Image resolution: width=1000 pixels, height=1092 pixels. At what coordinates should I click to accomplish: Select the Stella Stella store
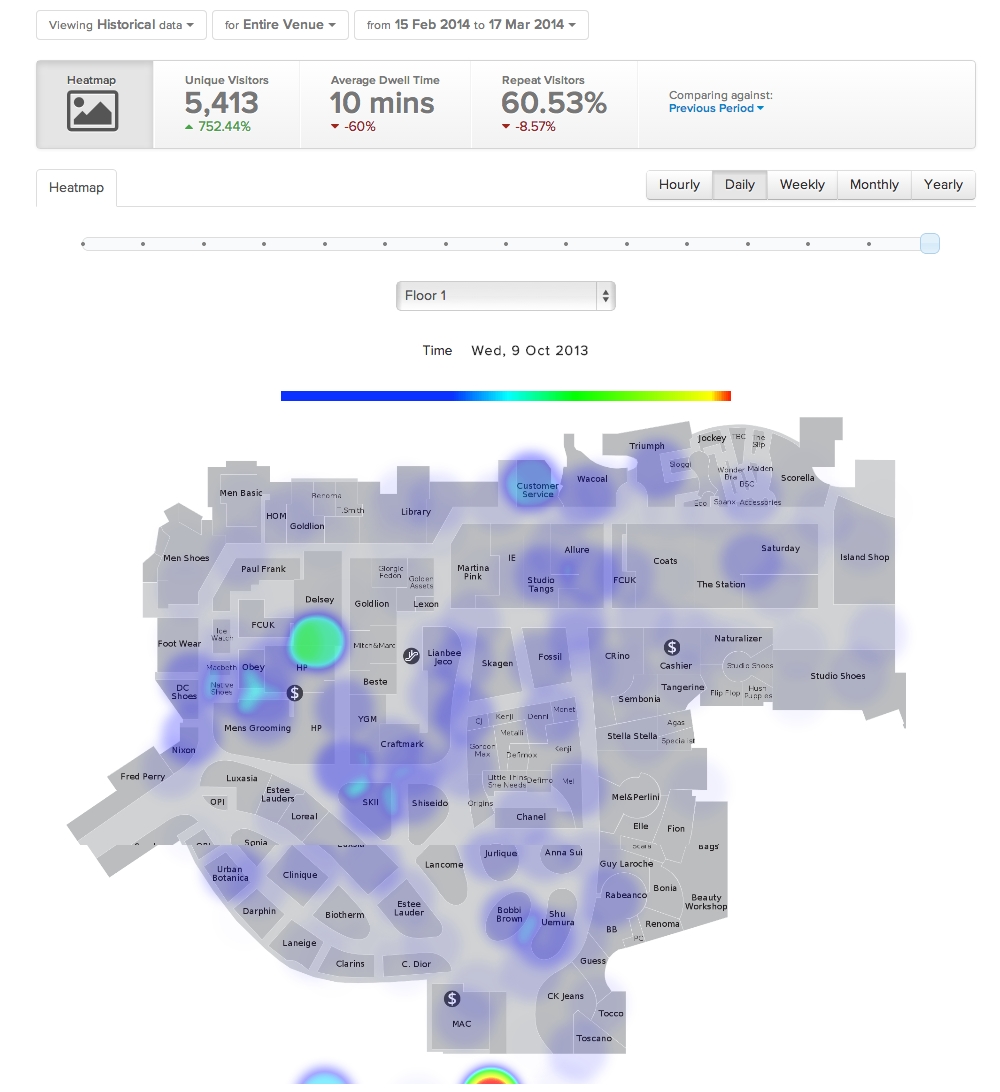pyautogui.click(x=632, y=736)
